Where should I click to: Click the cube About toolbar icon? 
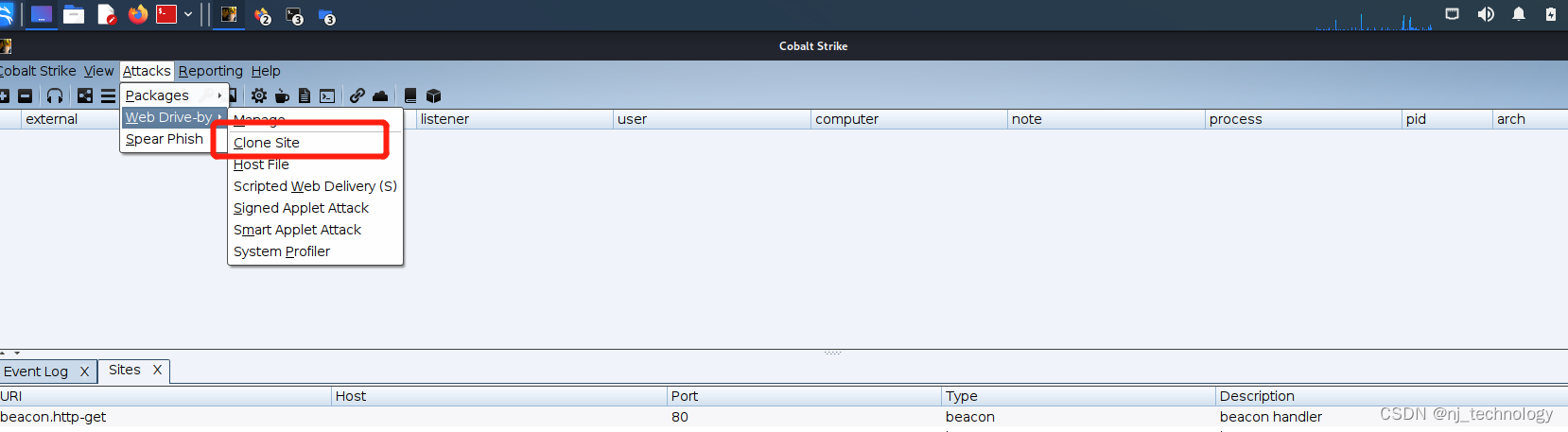(434, 95)
